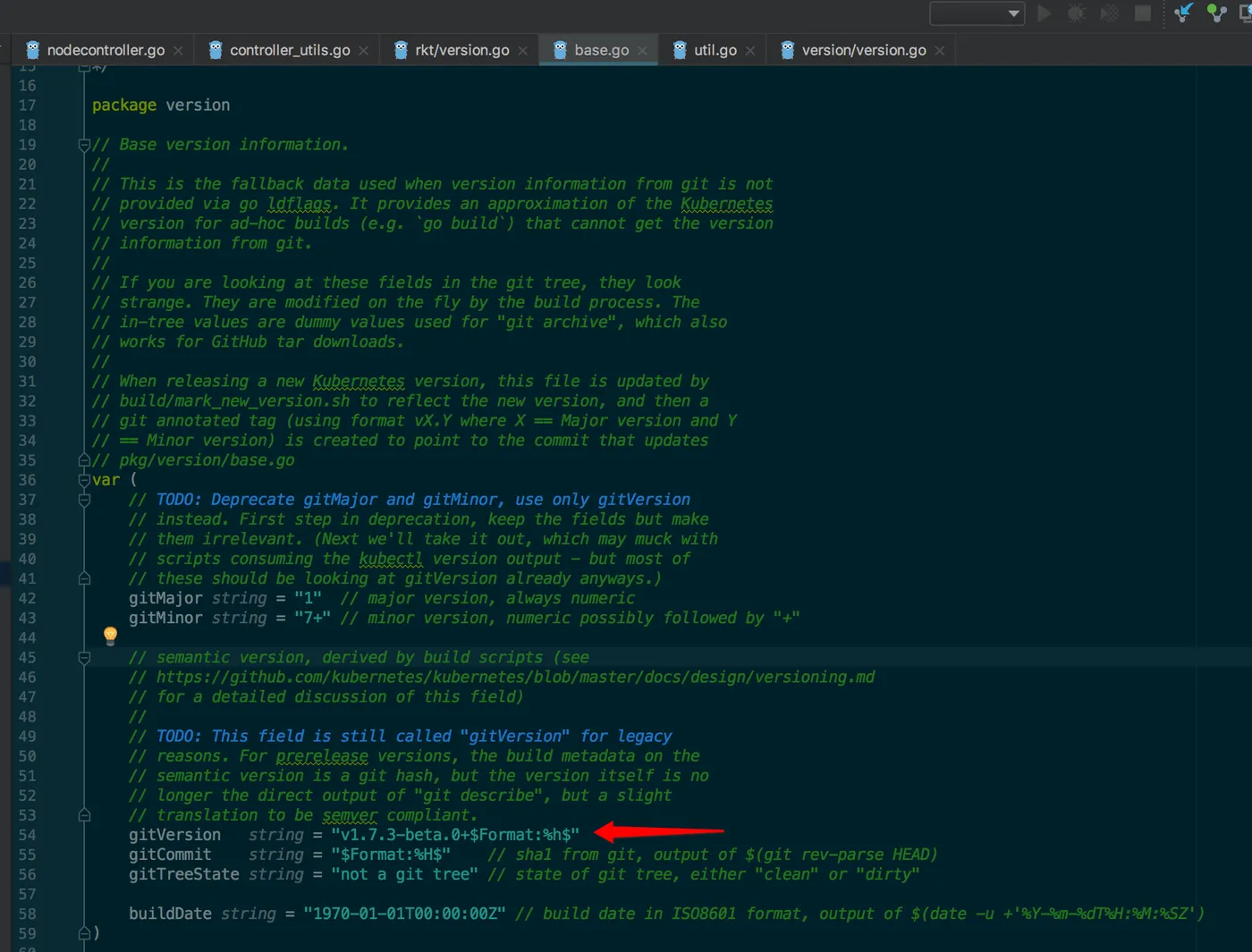Click the underlined word "ldflags" in comment
Viewport: 1252px width, 952px height.
click(300, 204)
